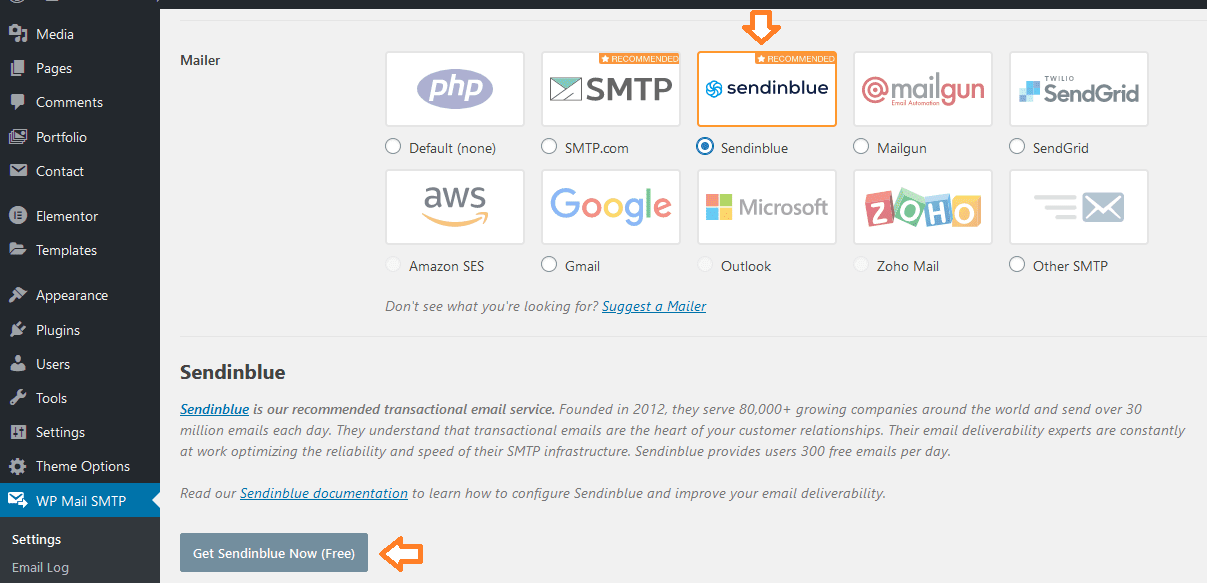
Task: Open the Email Log submenu item
Action: tap(41, 567)
